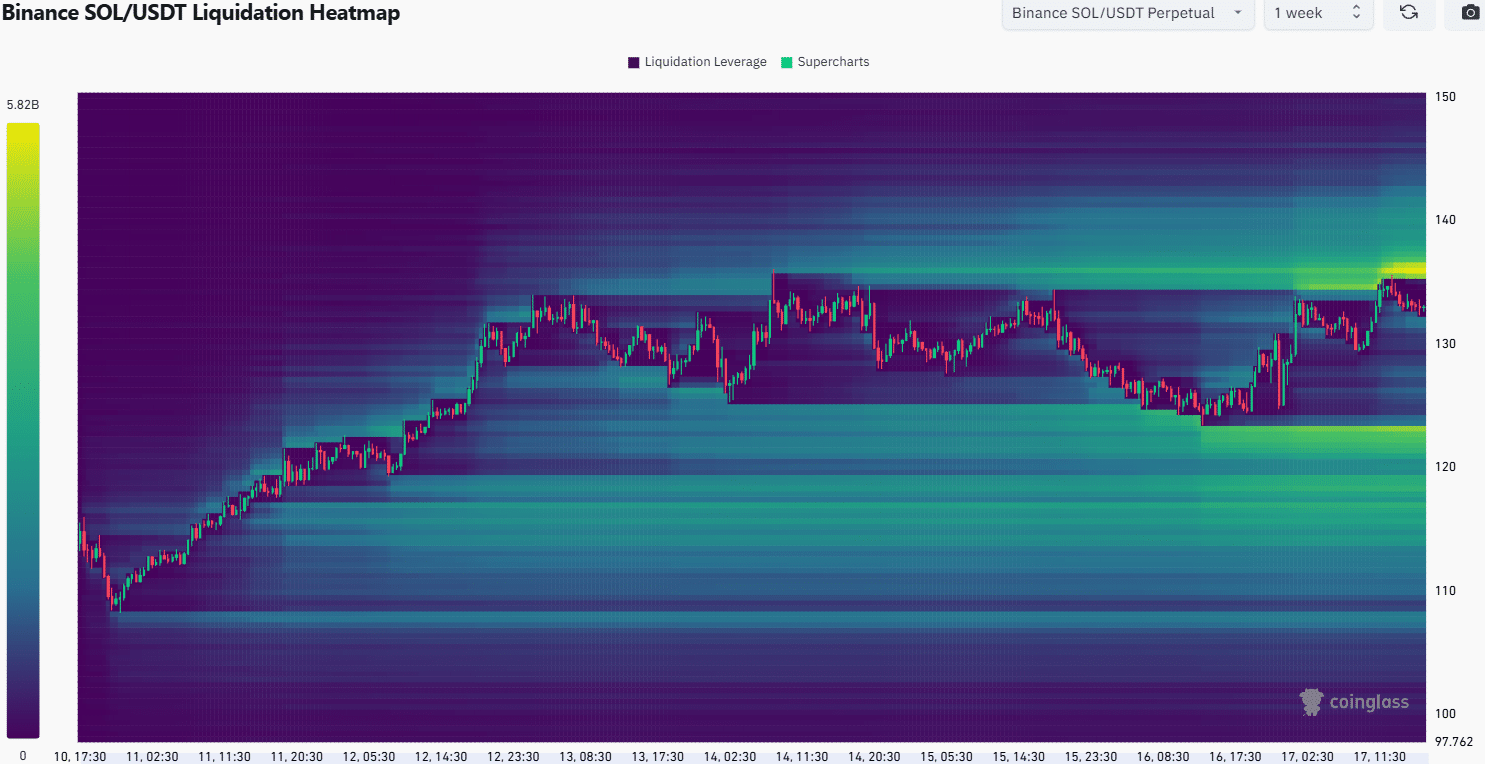Toggle the Liquidation Leverage legend entry
Image resolution: width=1485 pixels, height=764 pixels.
(696, 61)
